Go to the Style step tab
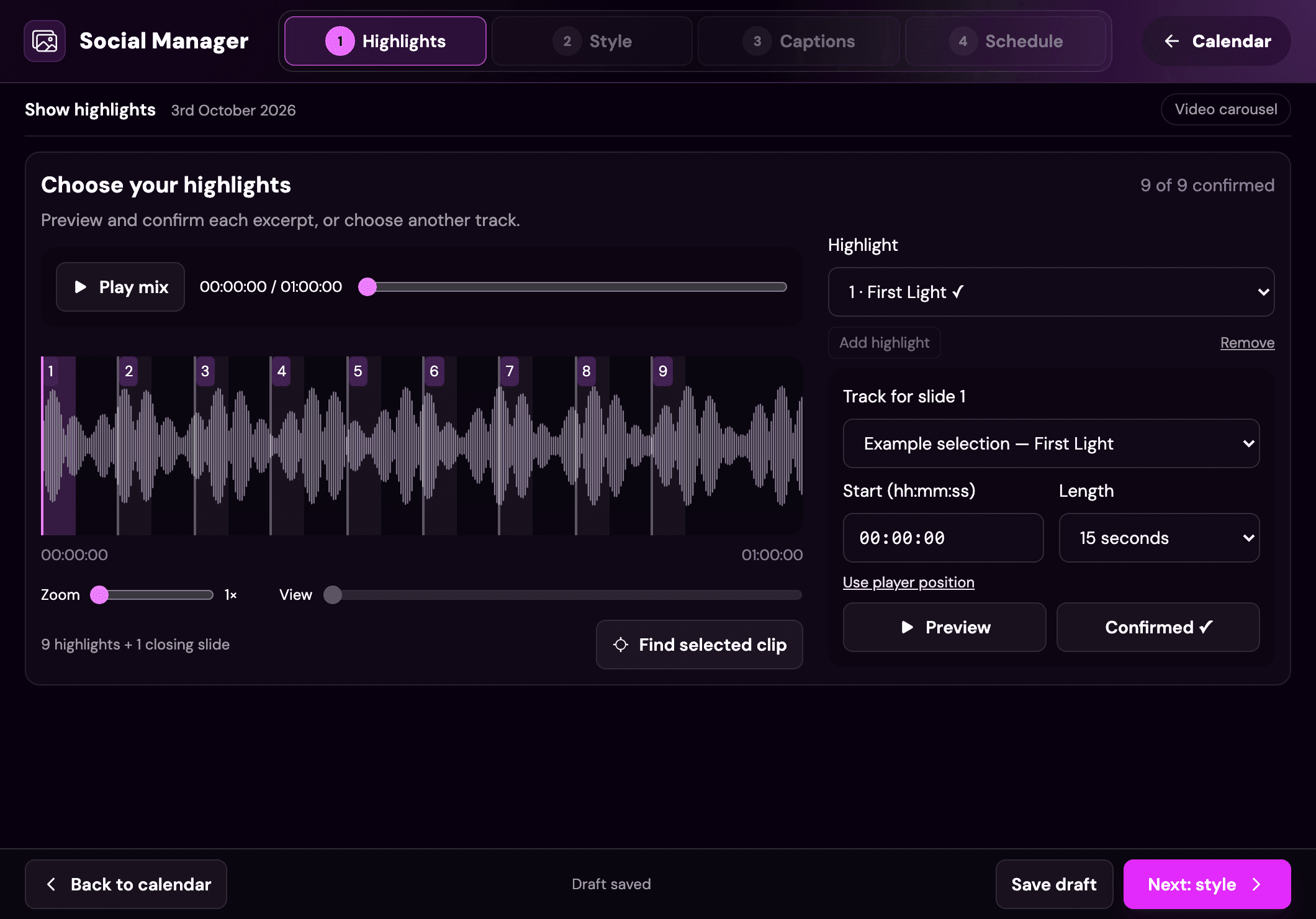 pos(592,41)
